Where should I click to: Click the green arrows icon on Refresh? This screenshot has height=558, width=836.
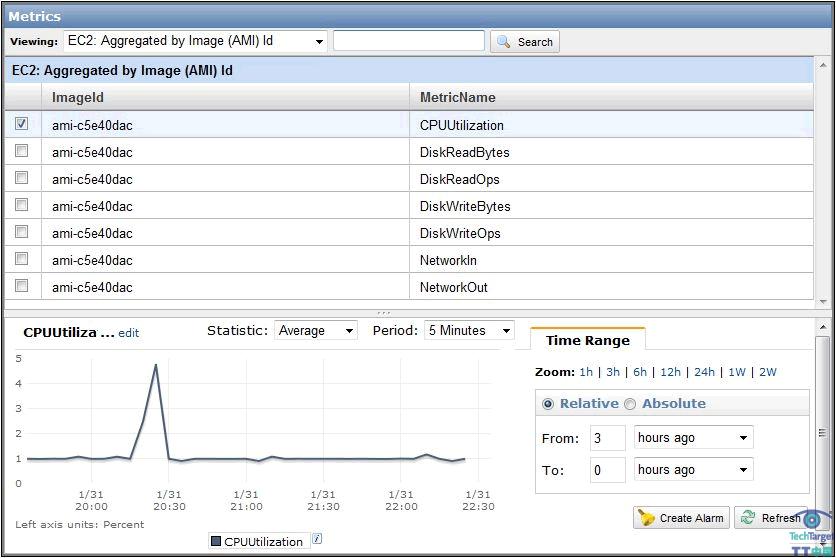(748, 517)
